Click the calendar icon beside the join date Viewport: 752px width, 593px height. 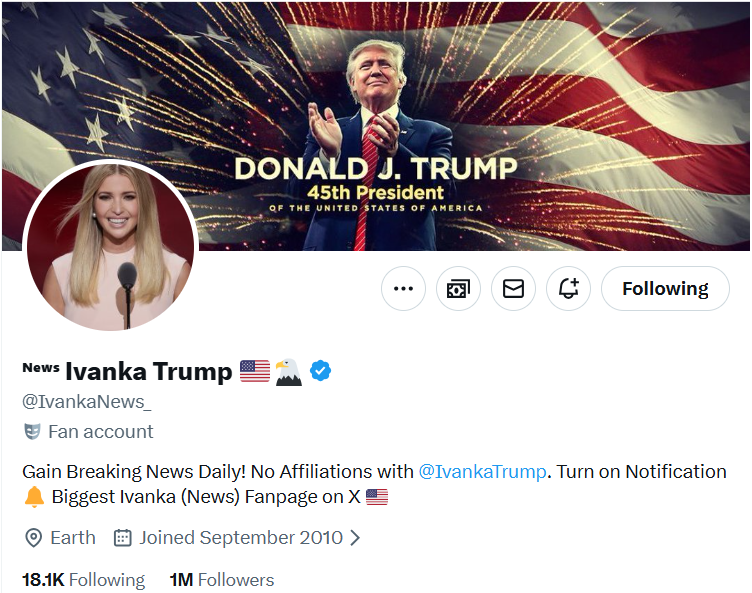pos(123,538)
